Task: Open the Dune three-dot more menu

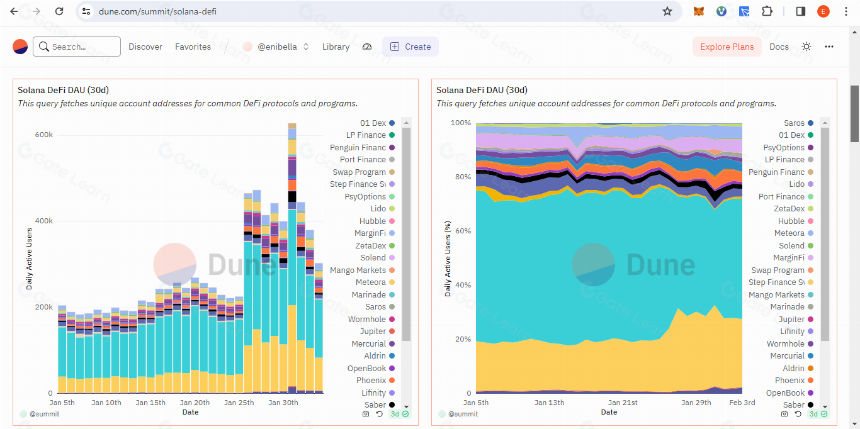Action: 829,47
